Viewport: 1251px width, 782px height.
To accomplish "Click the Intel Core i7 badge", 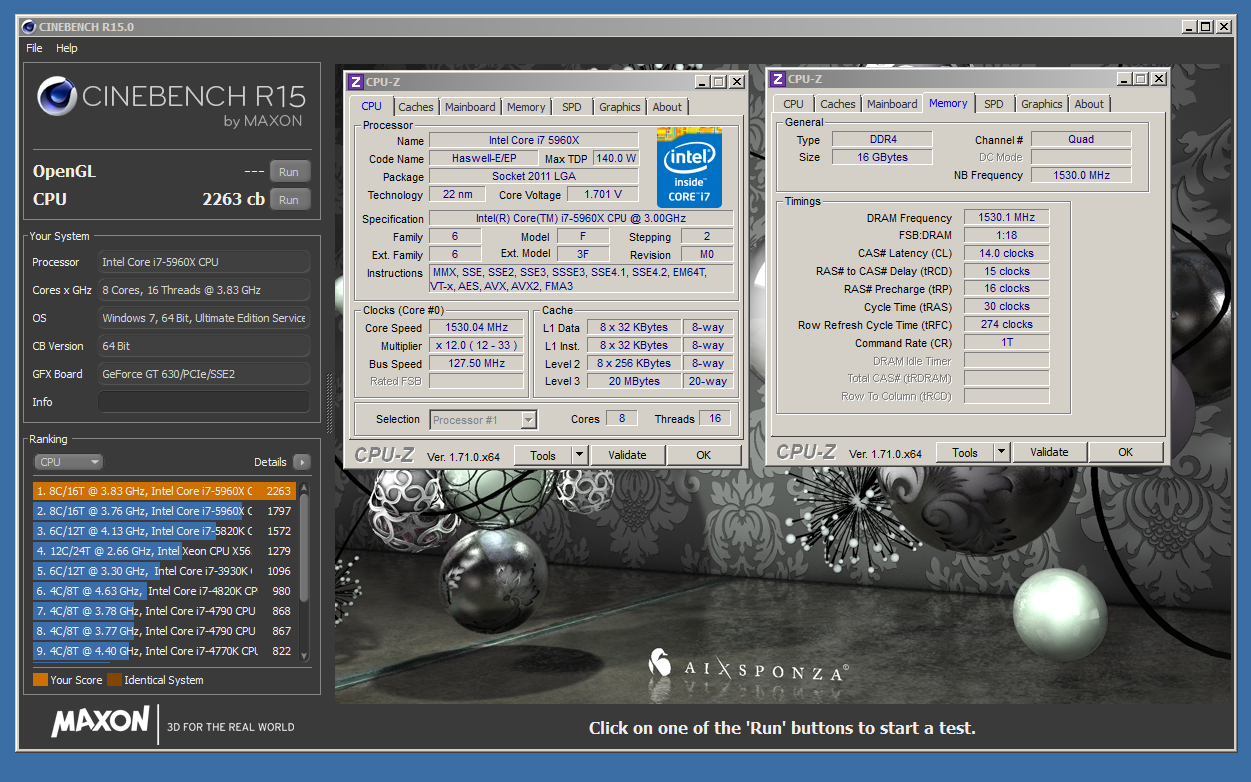I will 689,167.
